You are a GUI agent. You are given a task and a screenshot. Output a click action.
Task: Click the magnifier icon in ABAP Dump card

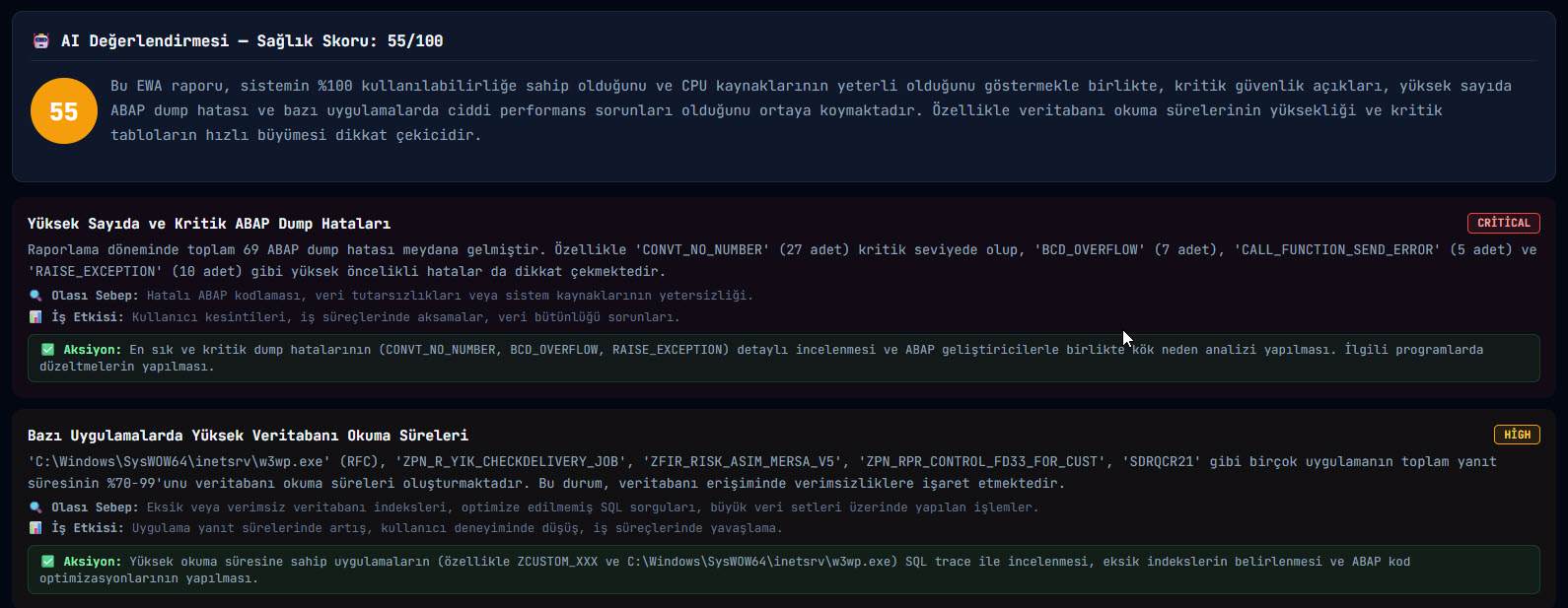36,296
